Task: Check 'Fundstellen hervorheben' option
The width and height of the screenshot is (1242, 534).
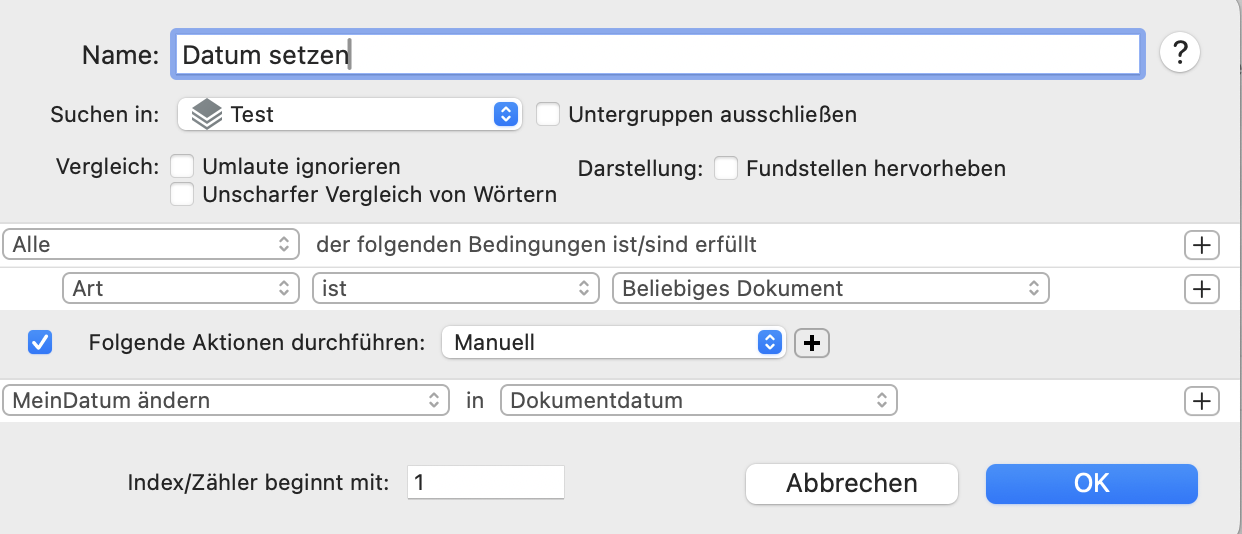Action: coord(726,168)
